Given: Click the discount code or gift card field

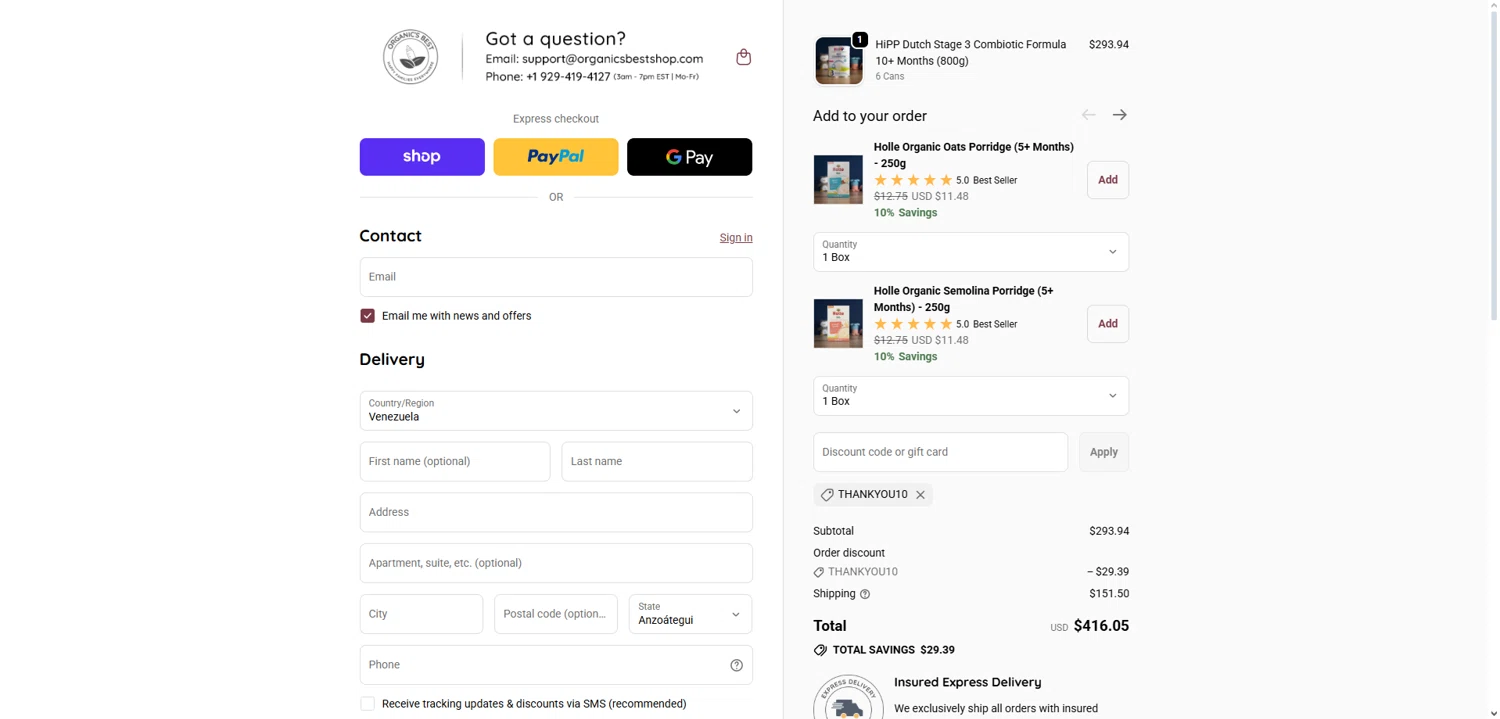Looking at the screenshot, I should [940, 452].
